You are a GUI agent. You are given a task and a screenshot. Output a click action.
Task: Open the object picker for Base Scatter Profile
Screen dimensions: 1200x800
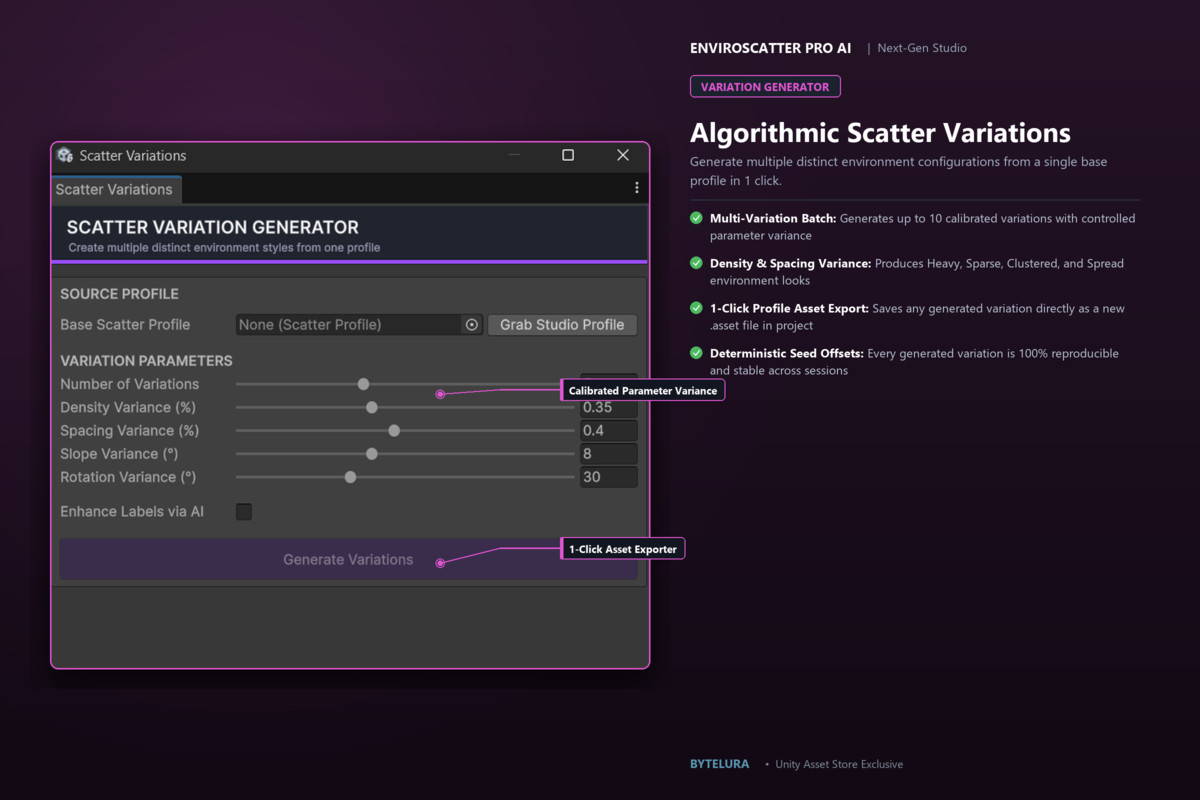(x=472, y=325)
